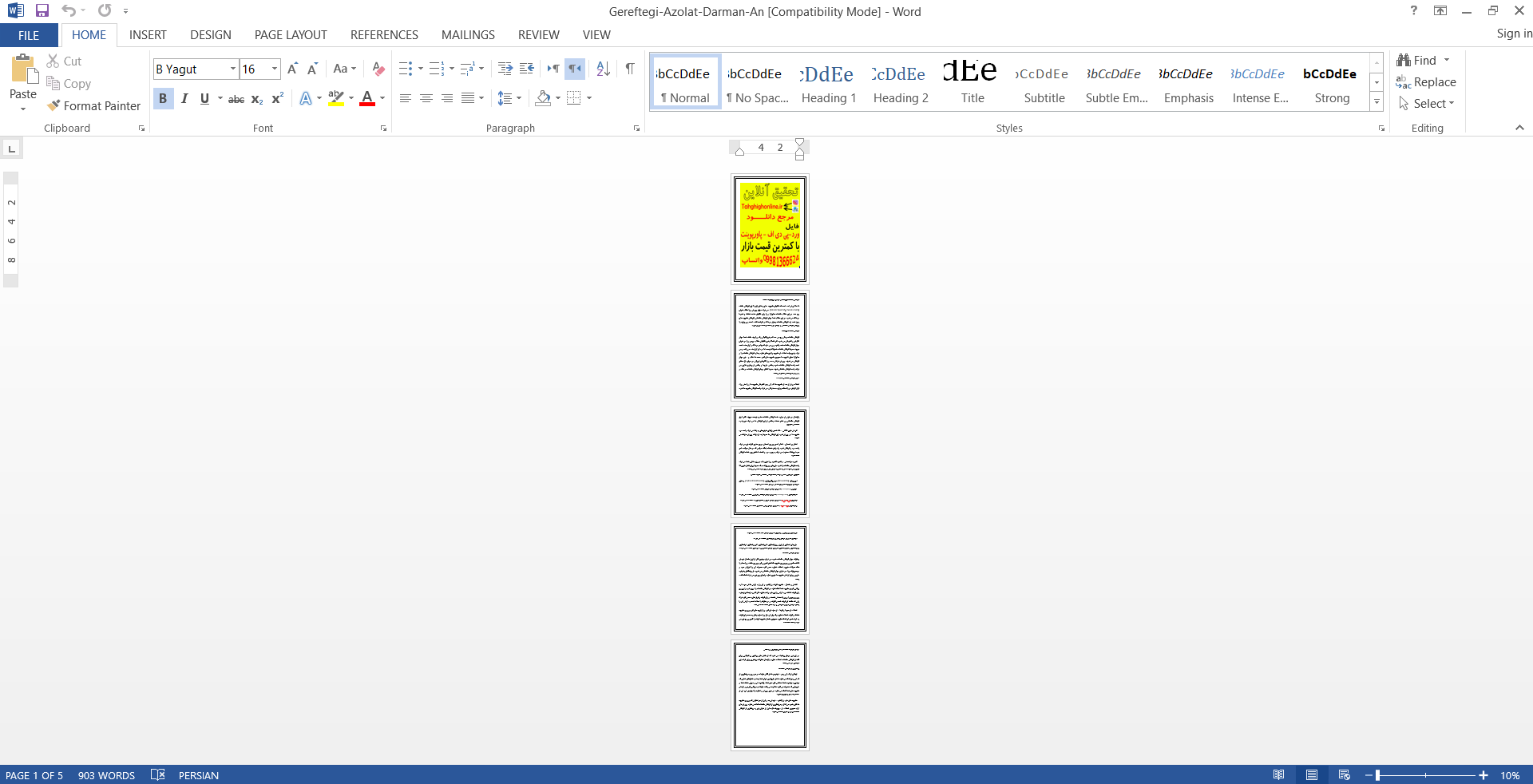Open the page 2 thumbnail
The height and width of the screenshot is (784, 1533).
(770, 346)
